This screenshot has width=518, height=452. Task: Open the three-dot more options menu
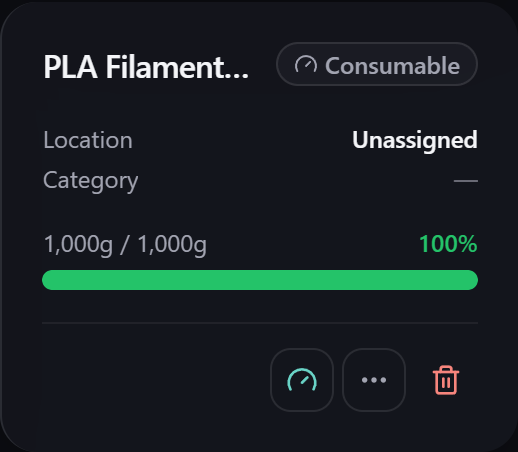pyautogui.click(x=374, y=380)
